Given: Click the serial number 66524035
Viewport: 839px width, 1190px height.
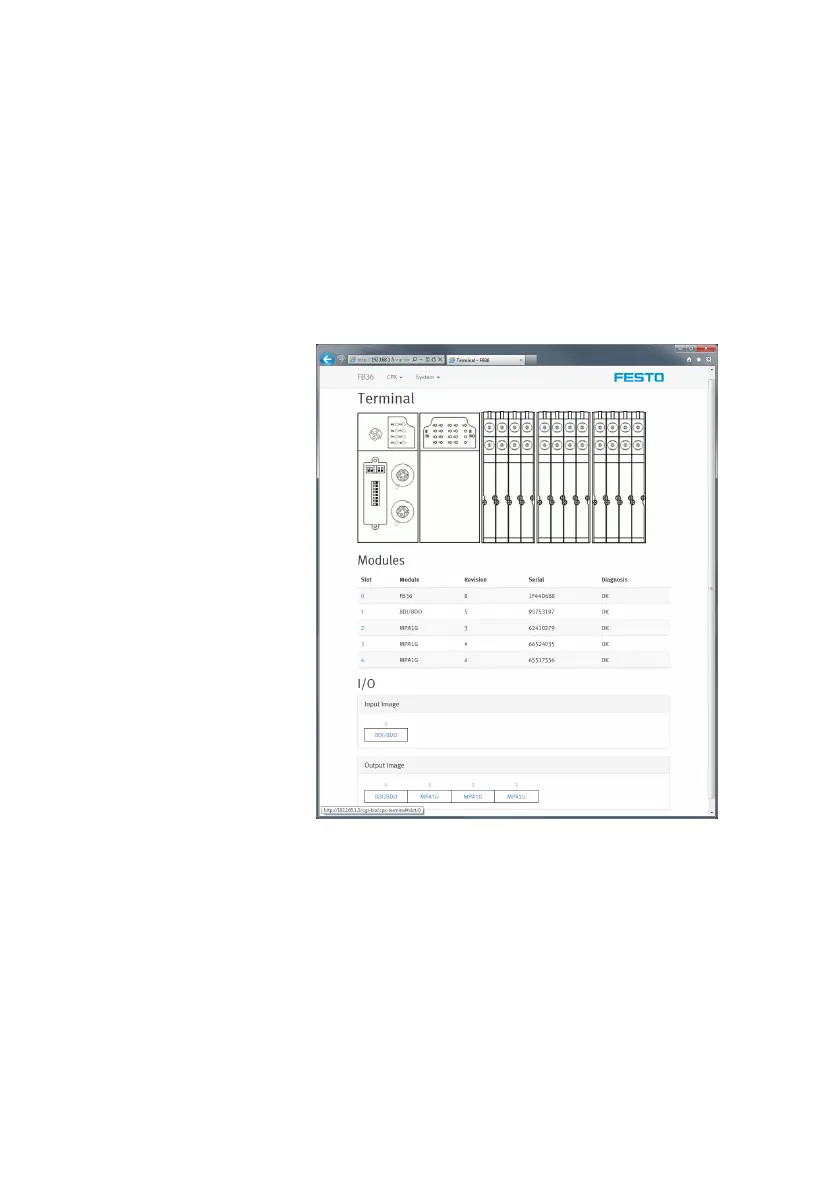Looking at the screenshot, I should coord(541,644).
